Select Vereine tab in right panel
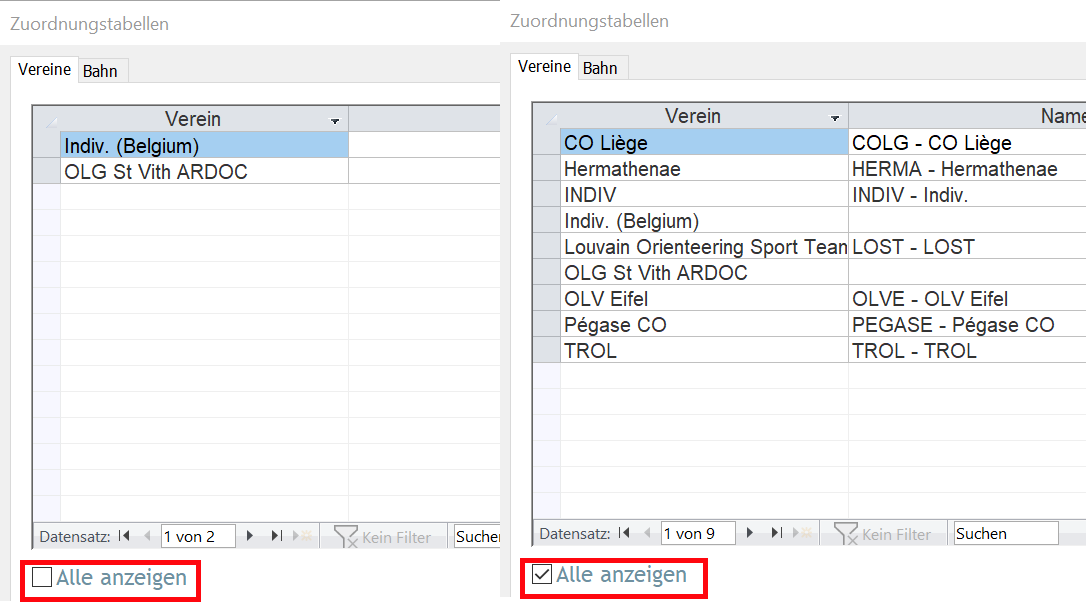This screenshot has width=1088, height=603. 545,67
